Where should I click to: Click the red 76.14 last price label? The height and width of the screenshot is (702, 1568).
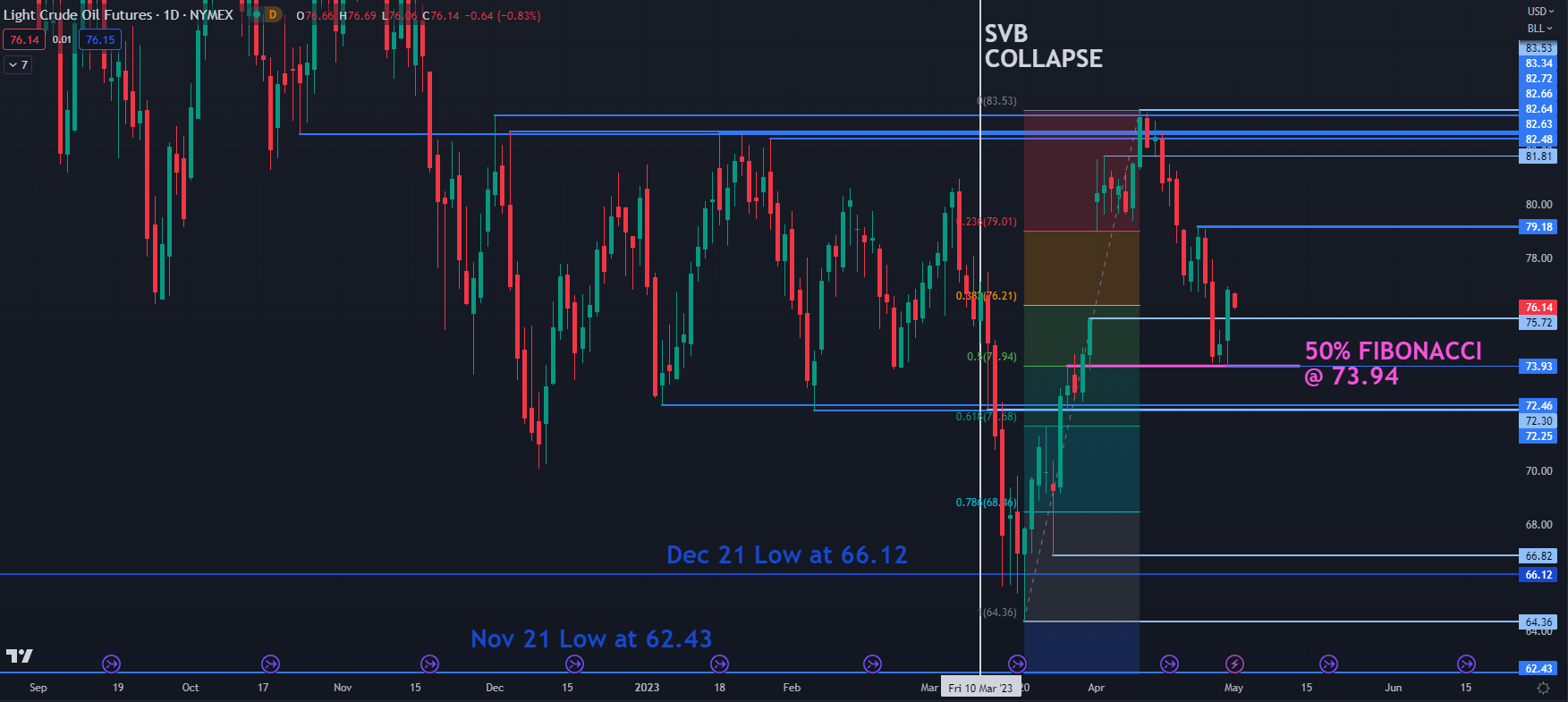click(x=1538, y=307)
